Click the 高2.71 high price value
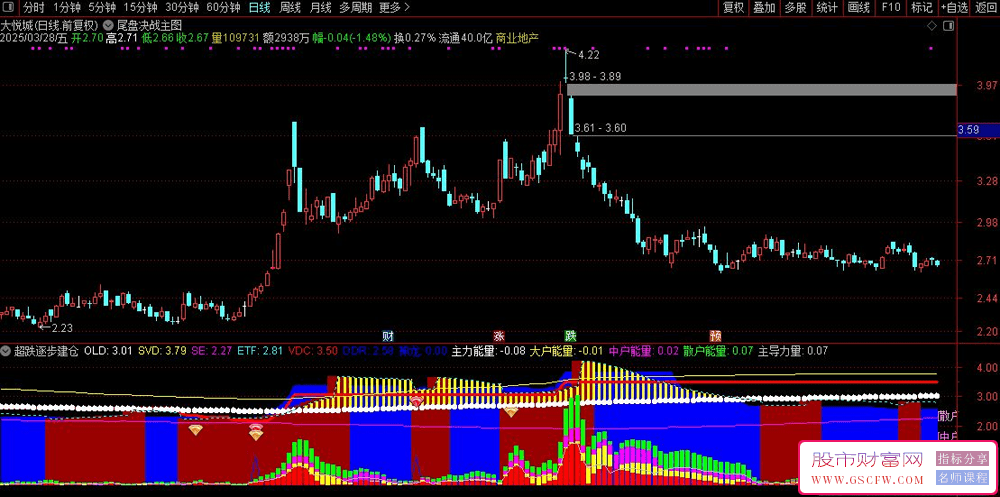Screen dimensions: 1000x497 (x=121, y=38)
